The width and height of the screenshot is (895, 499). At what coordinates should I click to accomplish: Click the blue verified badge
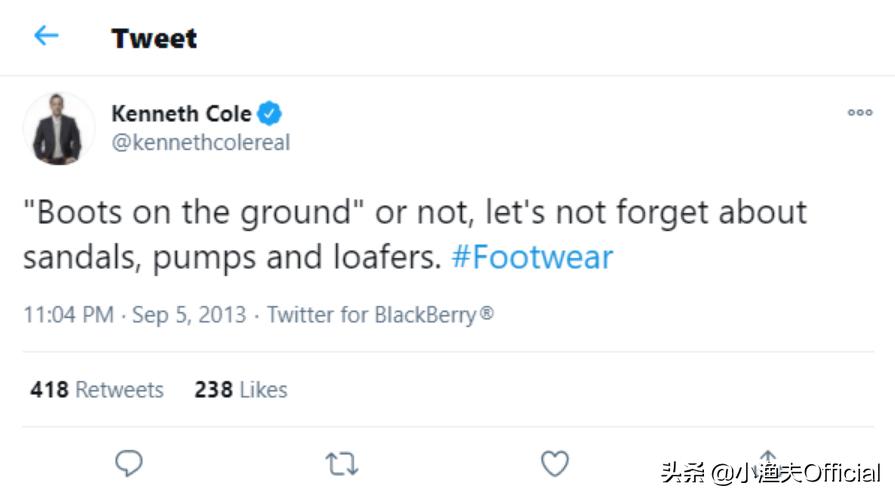(271, 113)
